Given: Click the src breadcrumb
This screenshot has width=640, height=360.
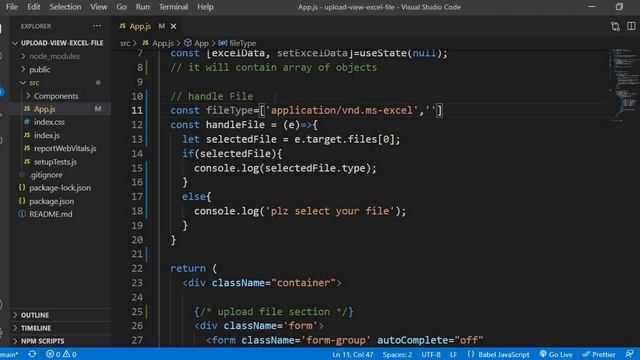Looking at the screenshot, I should click(125, 43).
